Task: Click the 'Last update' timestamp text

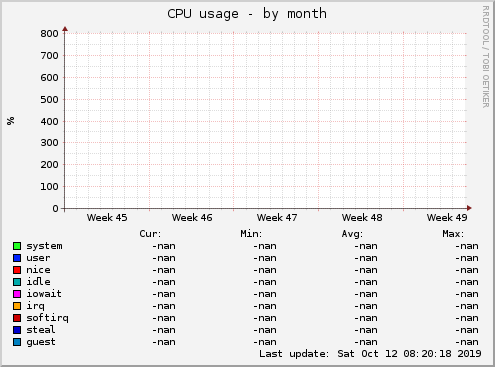Action: (370, 354)
